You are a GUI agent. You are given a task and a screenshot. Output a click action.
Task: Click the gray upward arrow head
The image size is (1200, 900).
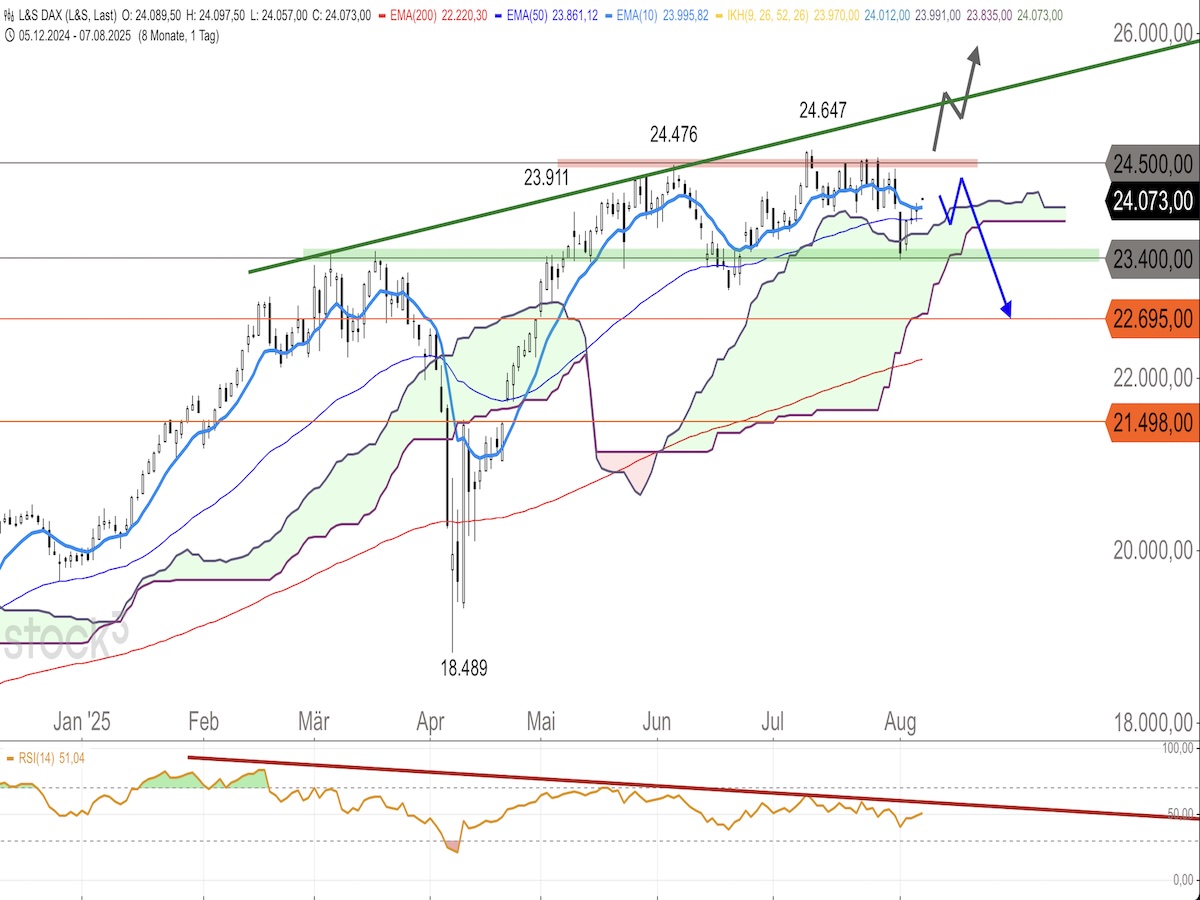pos(970,48)
